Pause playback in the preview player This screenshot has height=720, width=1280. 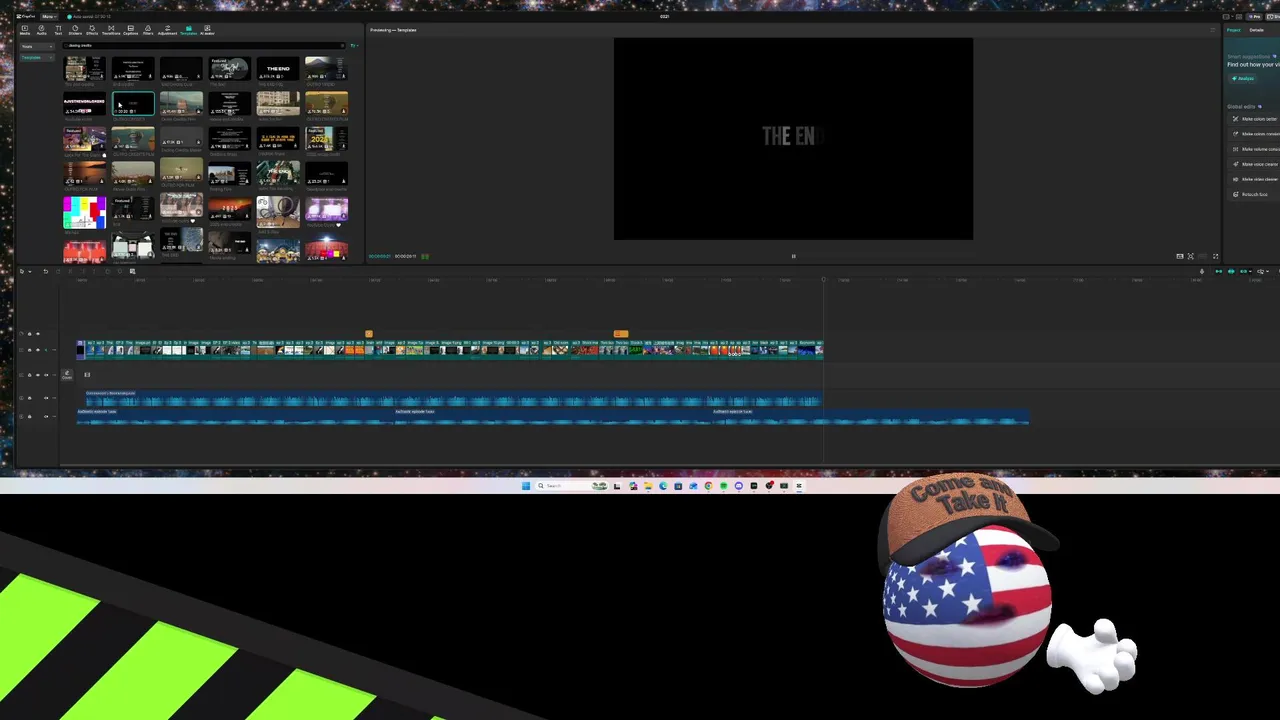pos(793,256)
